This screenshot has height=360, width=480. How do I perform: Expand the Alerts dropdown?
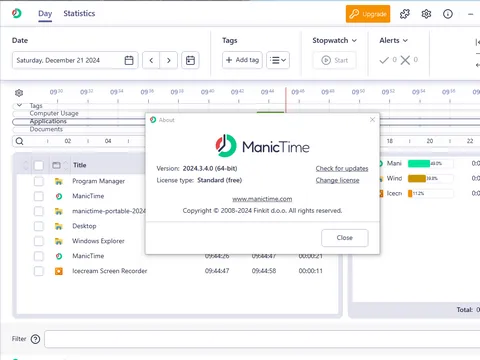coord(393,40)
